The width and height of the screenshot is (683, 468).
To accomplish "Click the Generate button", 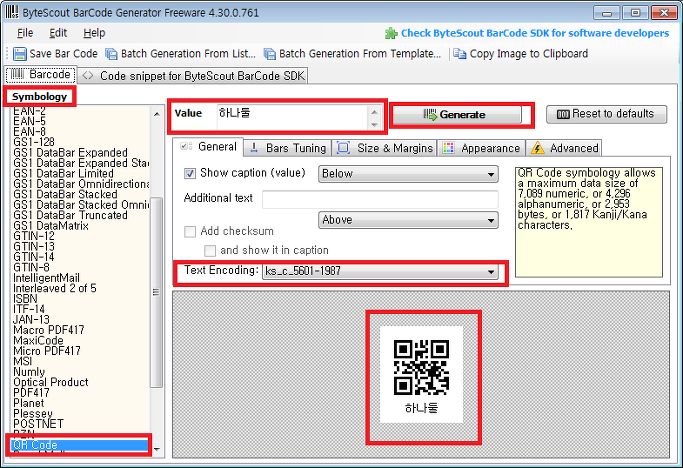I will [456, 115].
